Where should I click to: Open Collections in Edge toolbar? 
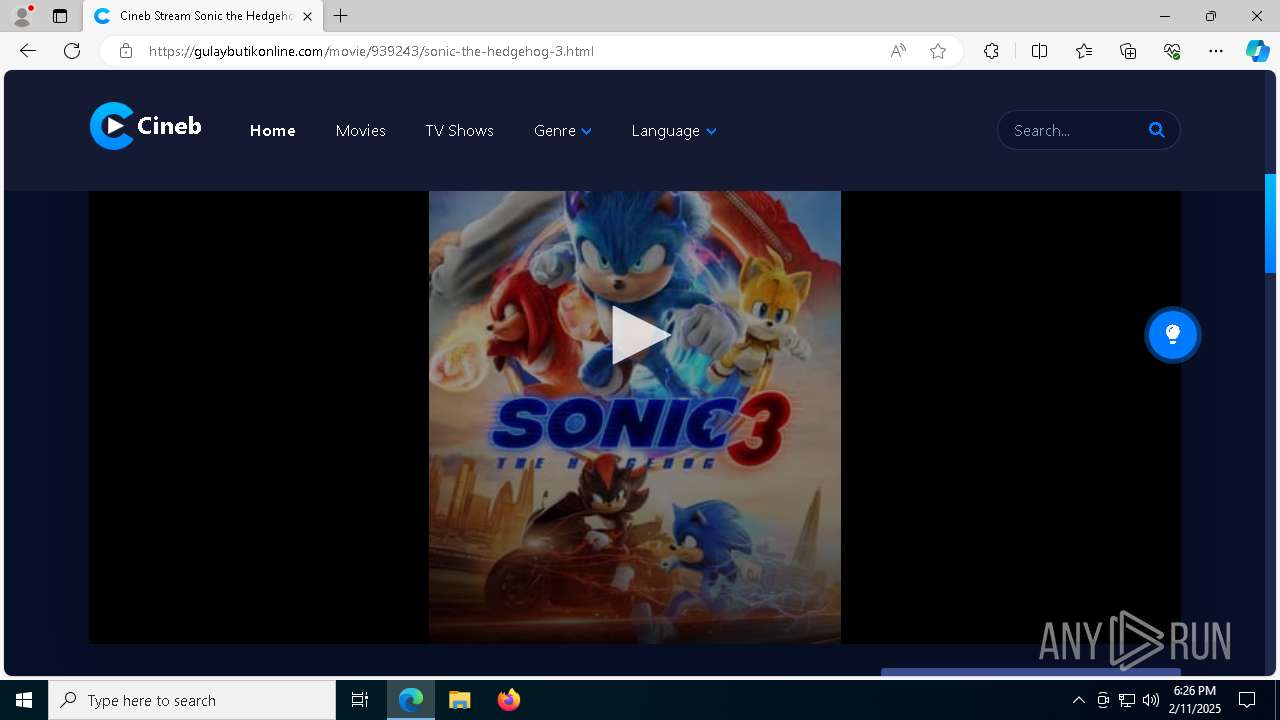(x=1128, y=51)
